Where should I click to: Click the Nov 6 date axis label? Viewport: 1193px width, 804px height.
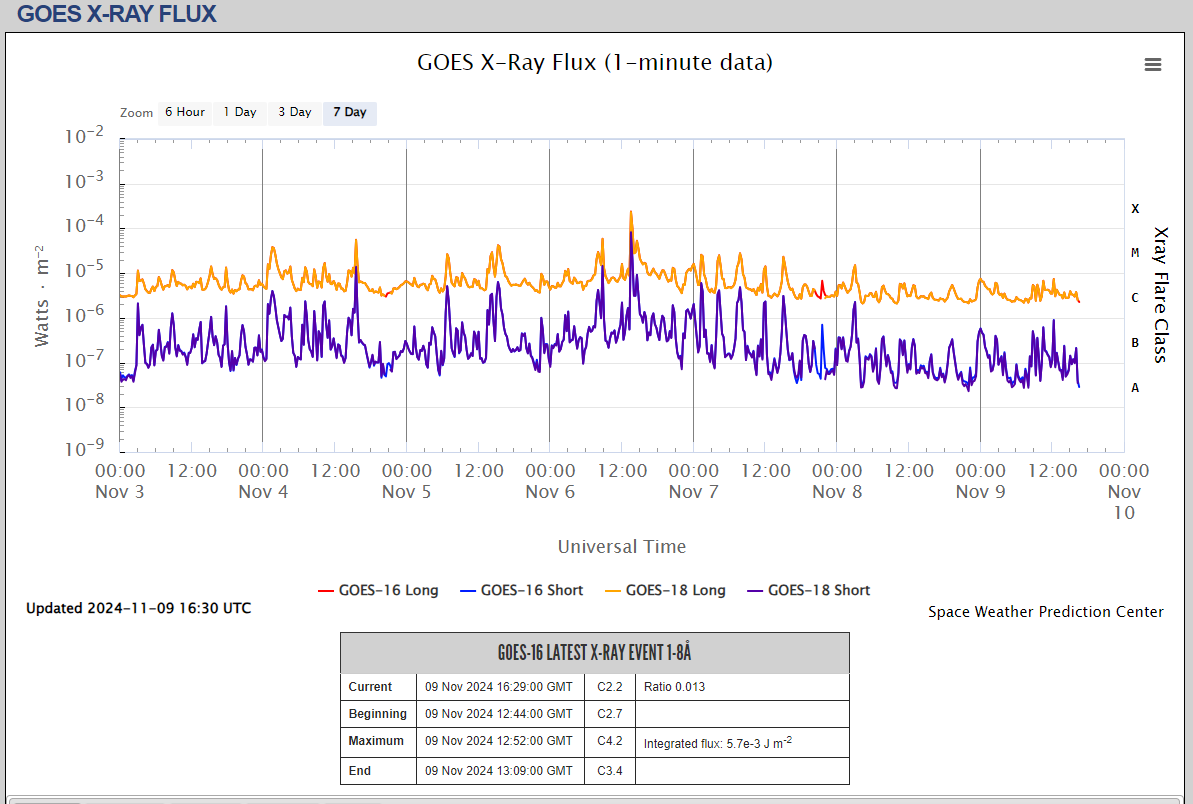550,491
